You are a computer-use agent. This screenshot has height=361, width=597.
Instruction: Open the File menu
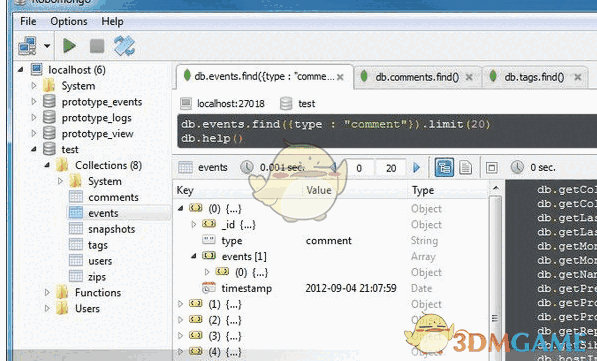[28, 21]
